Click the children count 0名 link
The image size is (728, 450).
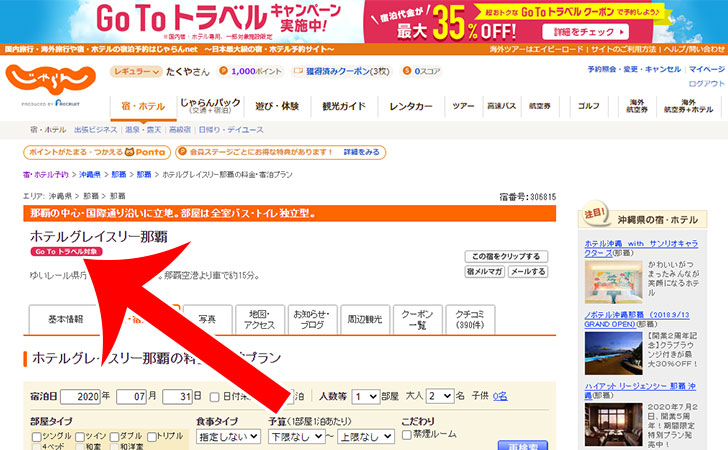(x=500, y=396)
